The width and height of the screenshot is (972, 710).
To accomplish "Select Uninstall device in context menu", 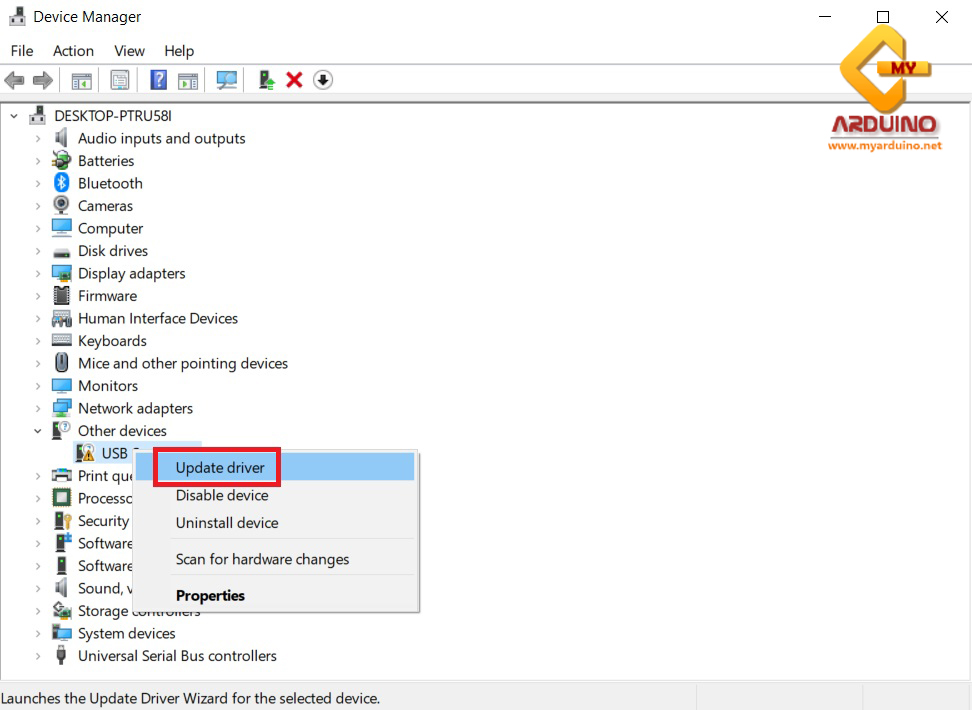I will 227,523.
